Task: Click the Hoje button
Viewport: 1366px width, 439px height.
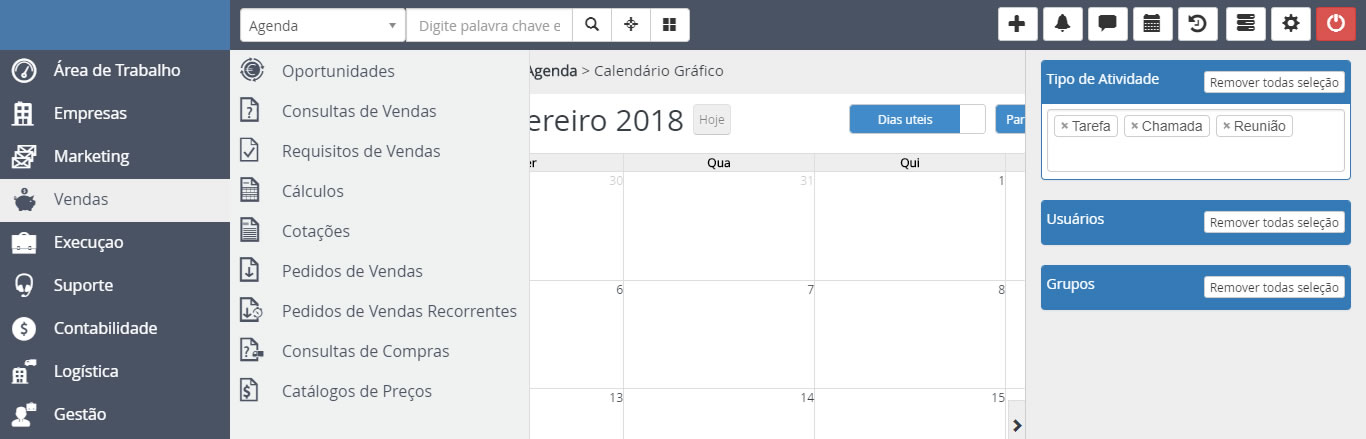Action: [x=711, y=119]
